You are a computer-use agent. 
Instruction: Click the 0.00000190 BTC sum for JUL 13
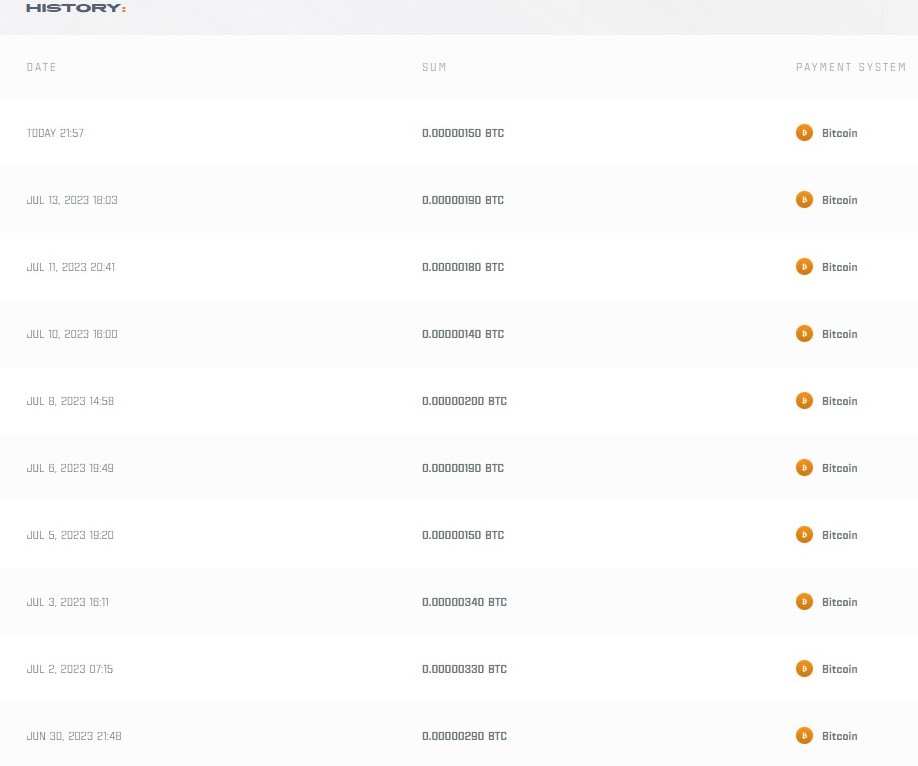pyautogui.click(x=463, y=200)
